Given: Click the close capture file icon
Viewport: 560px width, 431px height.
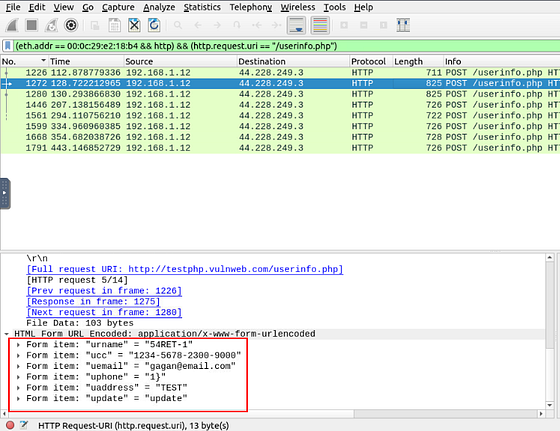Looking at the screenshot, I should (134, 25).
